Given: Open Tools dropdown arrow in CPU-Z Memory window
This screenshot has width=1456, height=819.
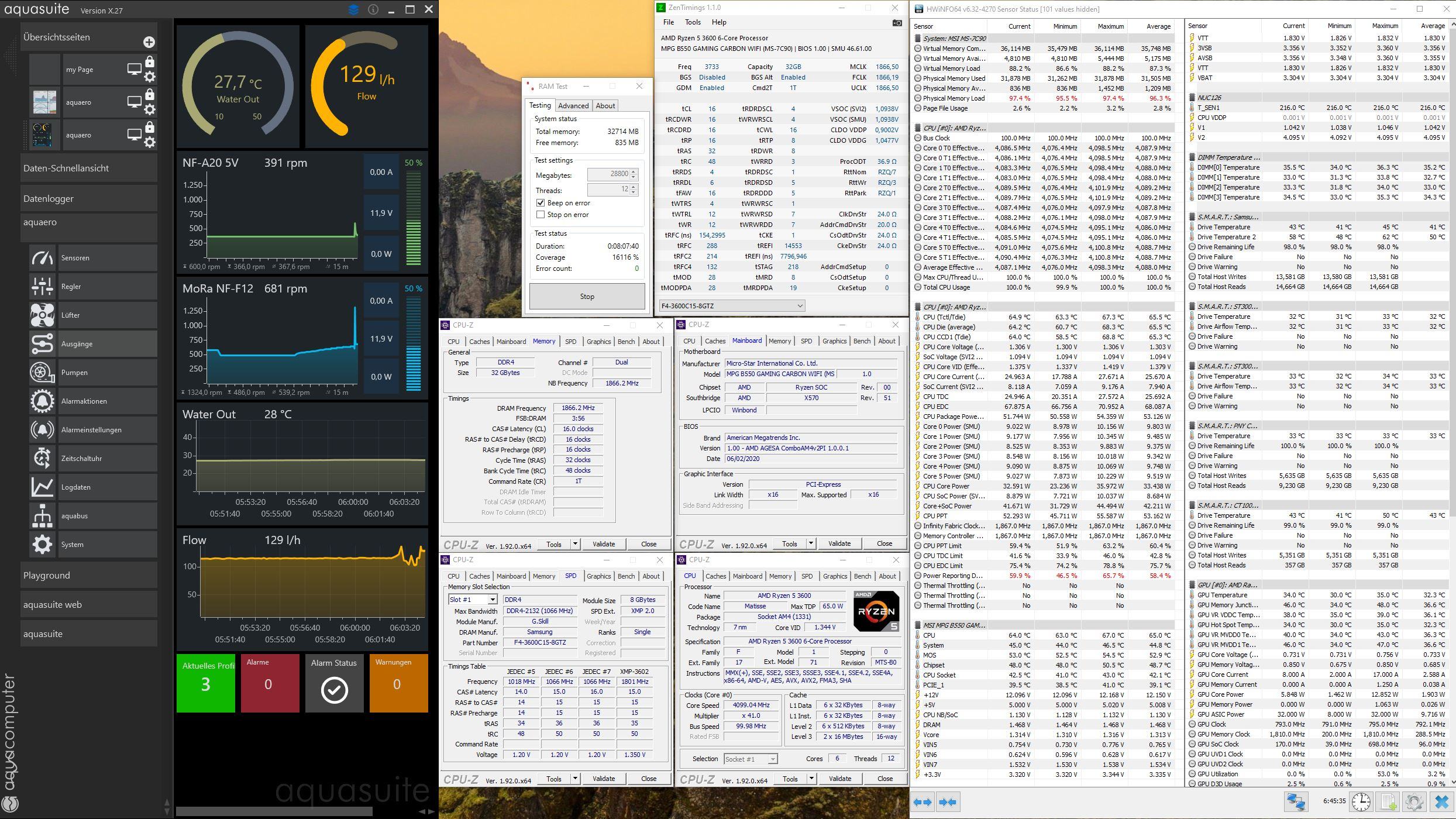Looking at the screenshot, I should [575, 544].
